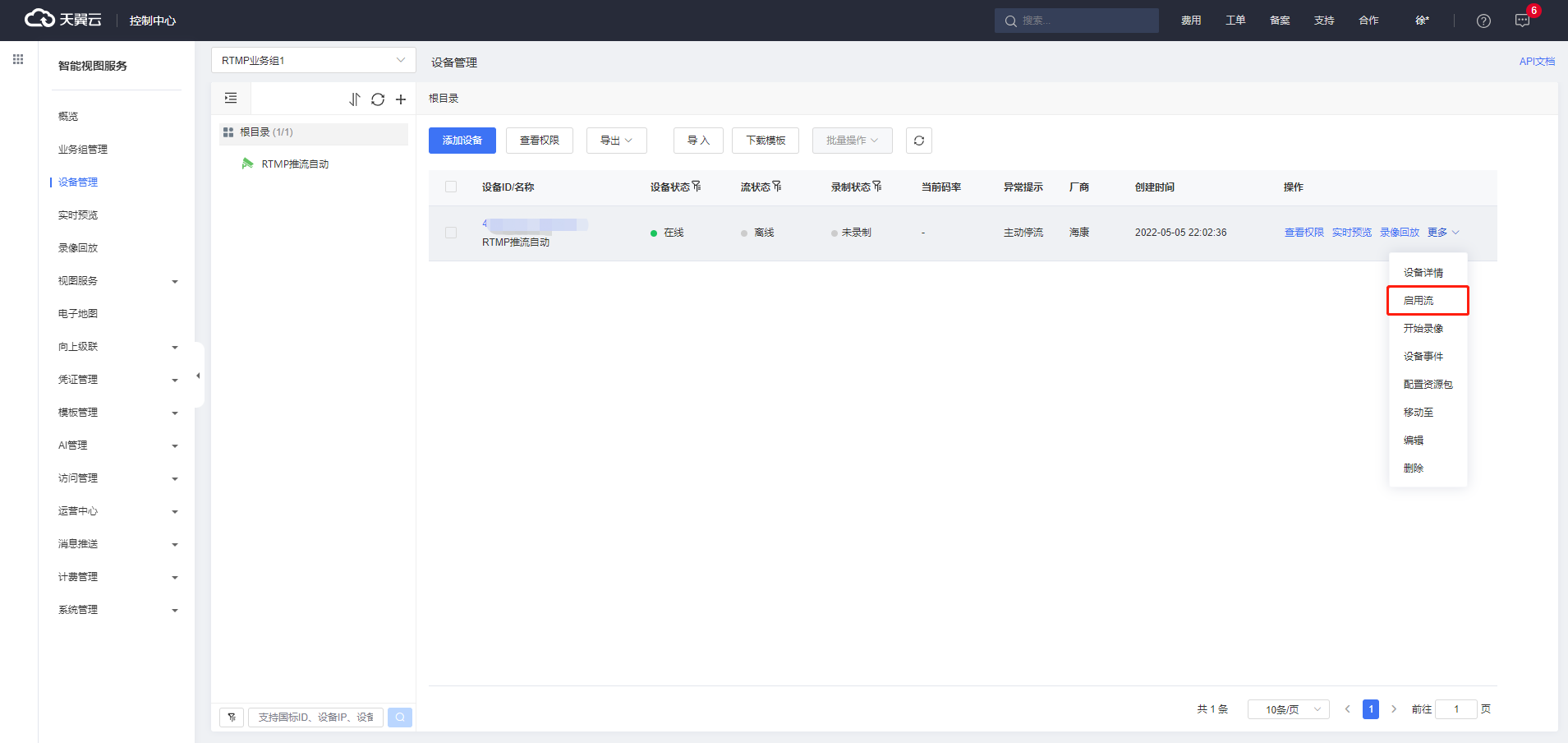The width and height of the screenshot is (1568, 743).
Task: Click the 添加设备 button
Action: point(462,141)
